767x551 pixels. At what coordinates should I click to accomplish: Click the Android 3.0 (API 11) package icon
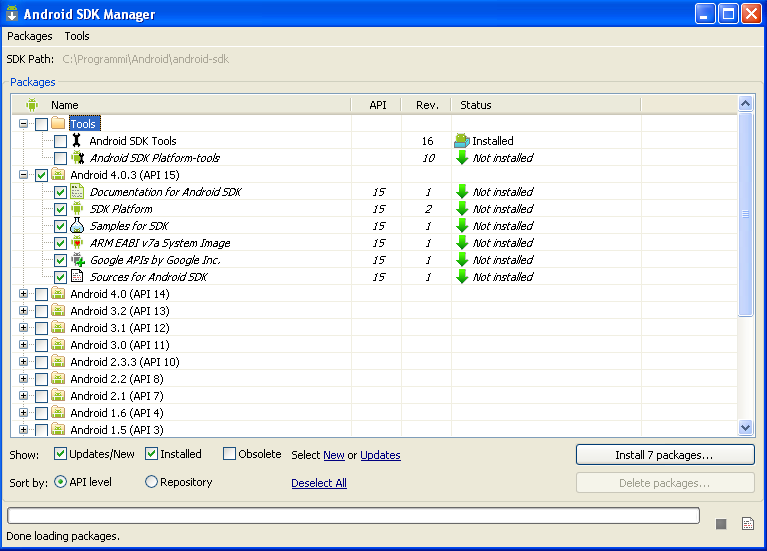click(x=58, y=344)
